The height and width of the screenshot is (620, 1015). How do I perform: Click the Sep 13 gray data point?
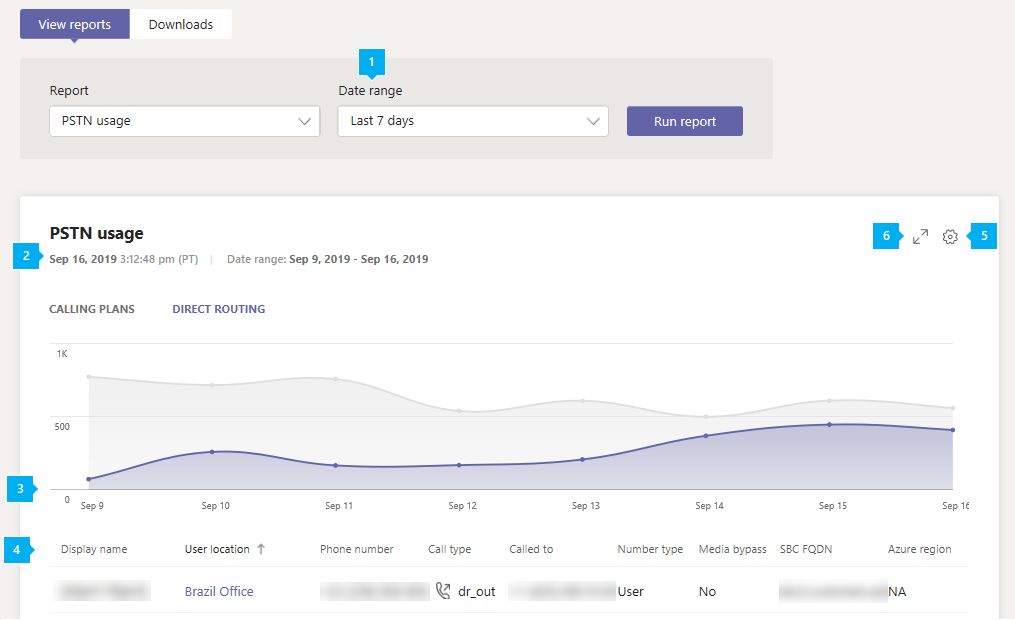point(583,401)
